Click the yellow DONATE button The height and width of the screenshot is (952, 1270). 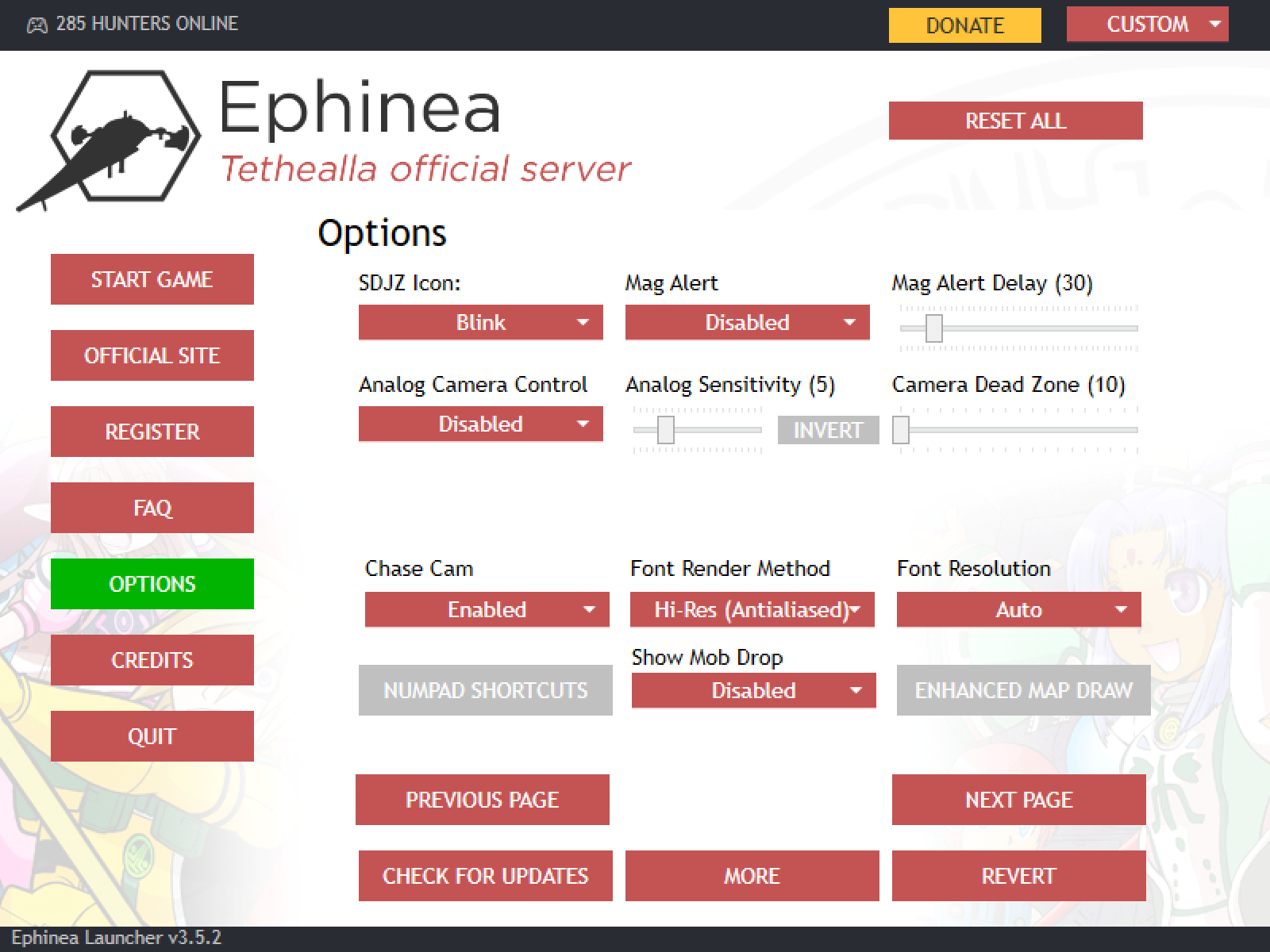(x=965, y=25)
